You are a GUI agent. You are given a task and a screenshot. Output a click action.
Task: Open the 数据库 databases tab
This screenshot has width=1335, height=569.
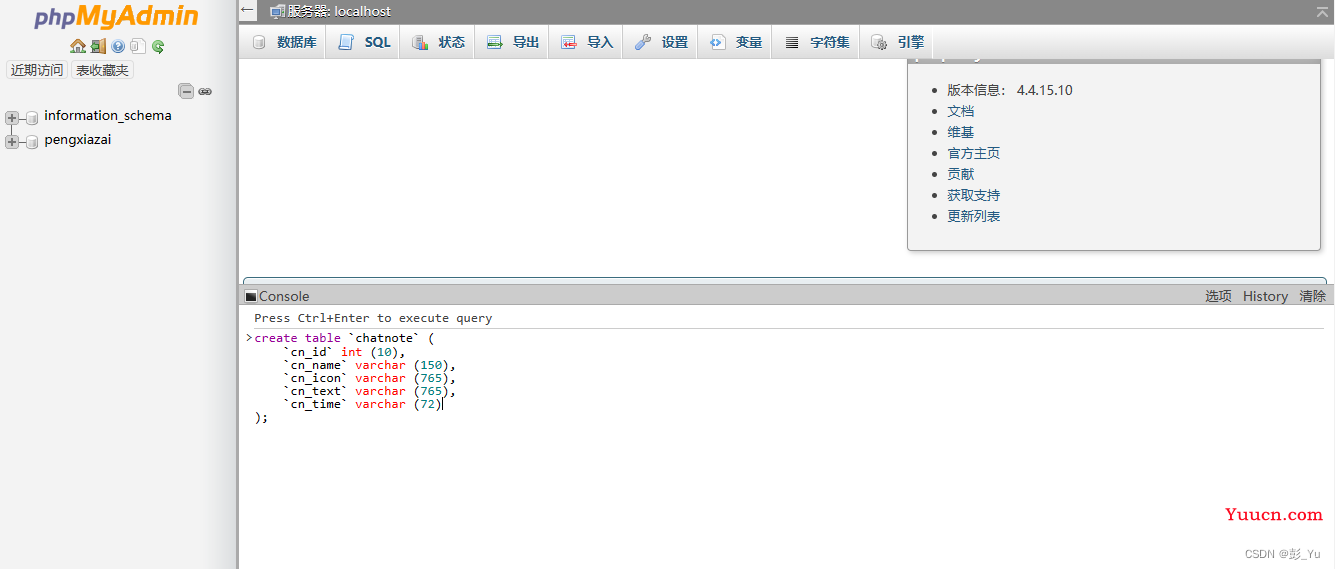point(285,42)
